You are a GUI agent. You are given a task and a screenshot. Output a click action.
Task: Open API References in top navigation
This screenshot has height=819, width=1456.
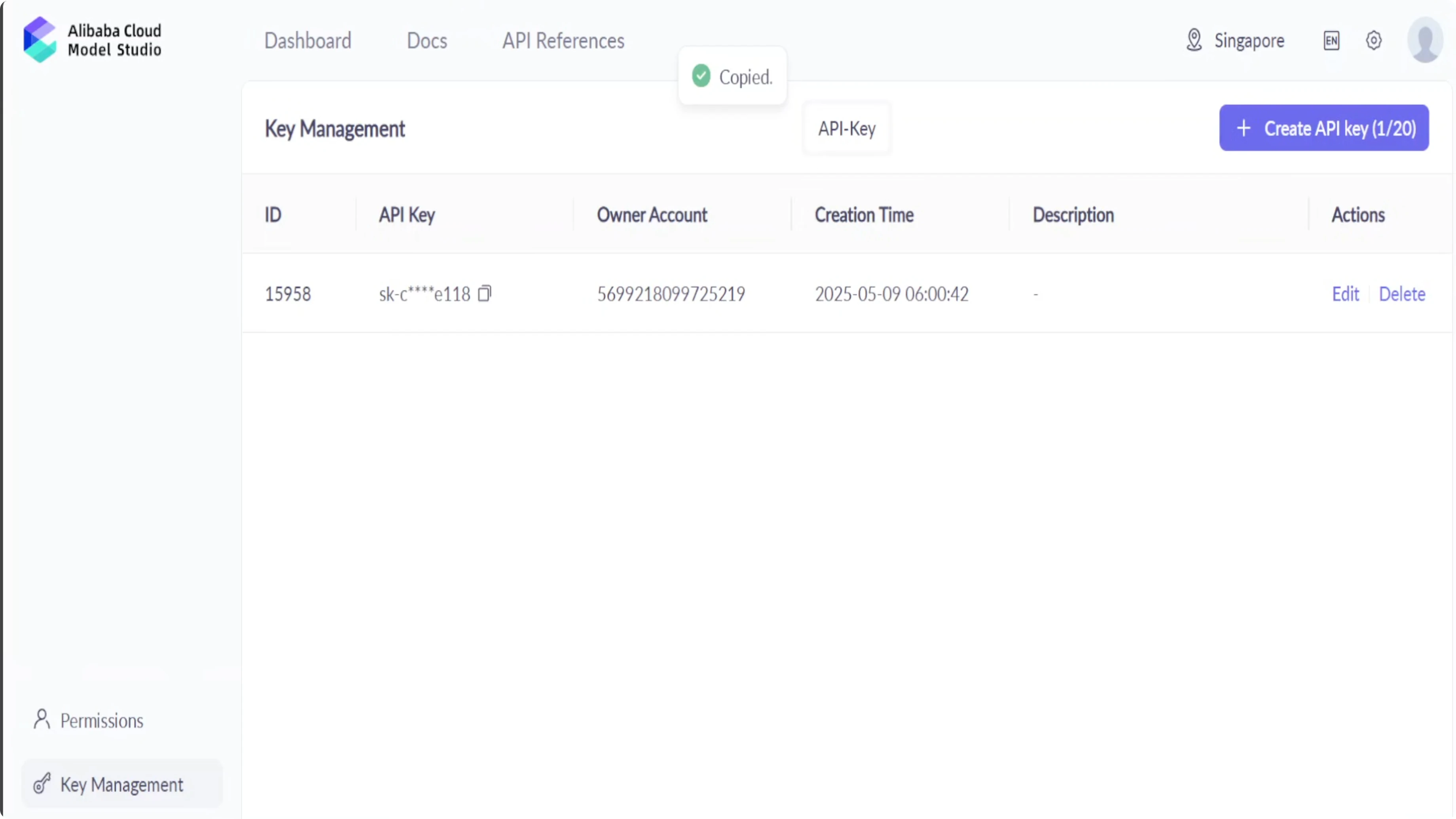click(563, 41)
